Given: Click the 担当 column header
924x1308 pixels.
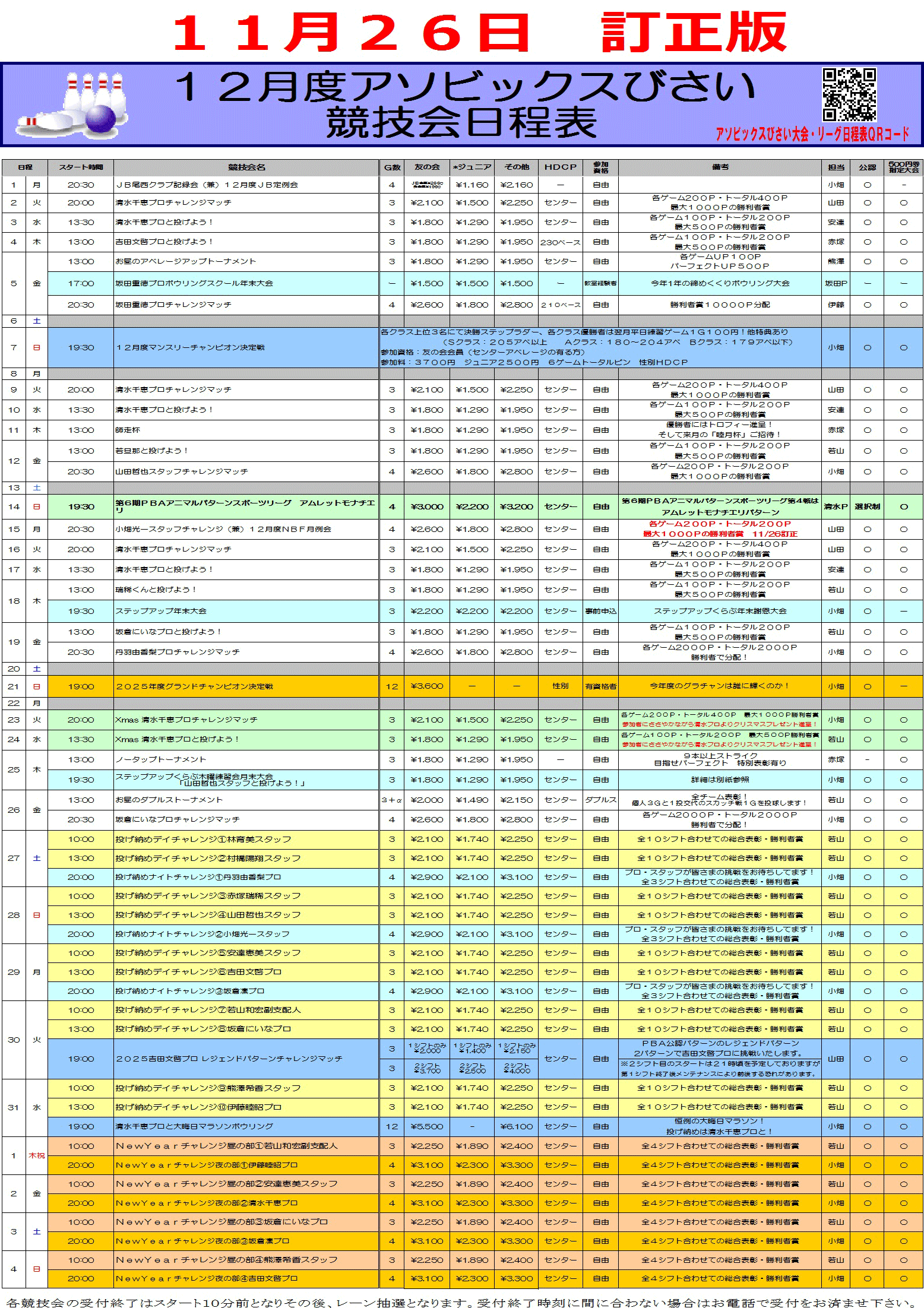Looking at the screenshot, I should (x=836, y=167).
